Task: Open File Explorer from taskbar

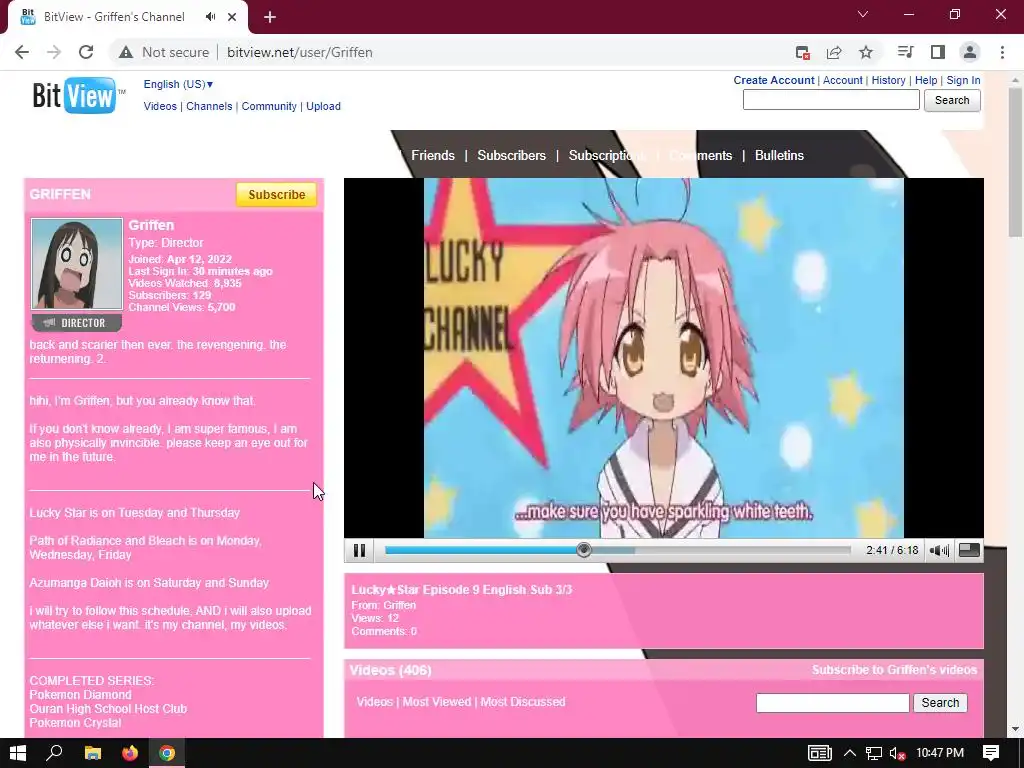Action: pos(93,753)
